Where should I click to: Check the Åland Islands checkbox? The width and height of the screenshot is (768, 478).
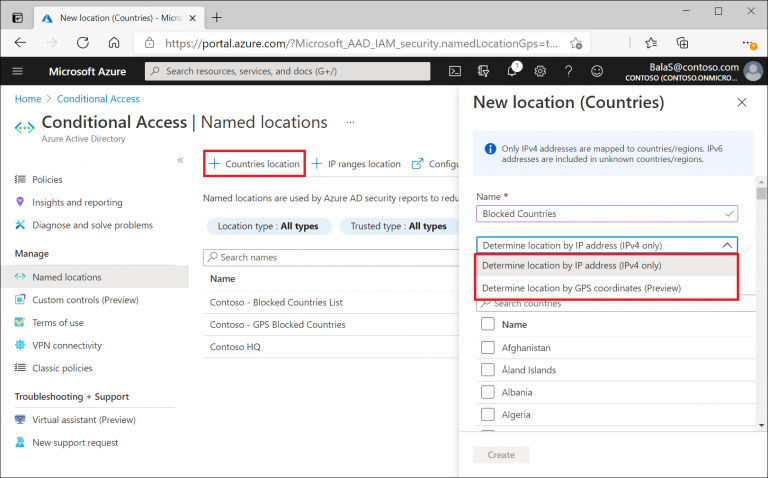point(488,370)
